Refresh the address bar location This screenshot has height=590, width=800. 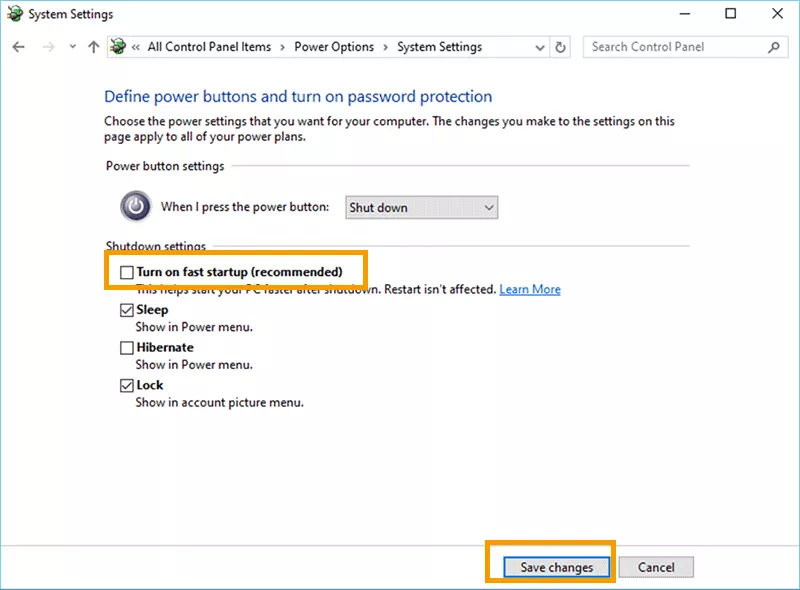click(560, 47)
